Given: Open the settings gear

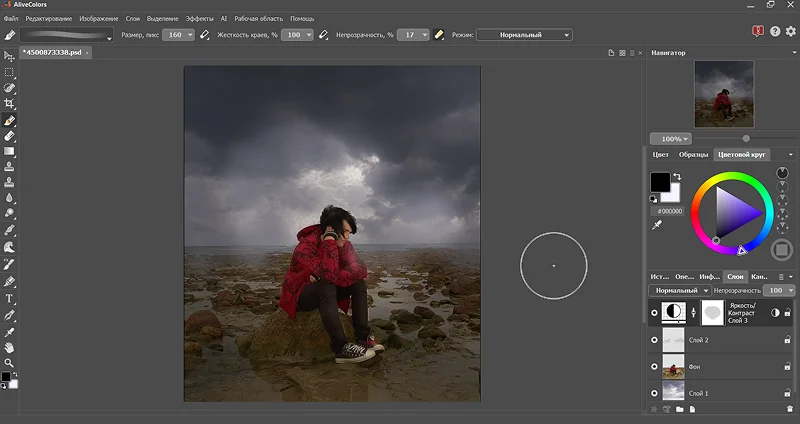Looking at the screenshot, I should 791,32.
